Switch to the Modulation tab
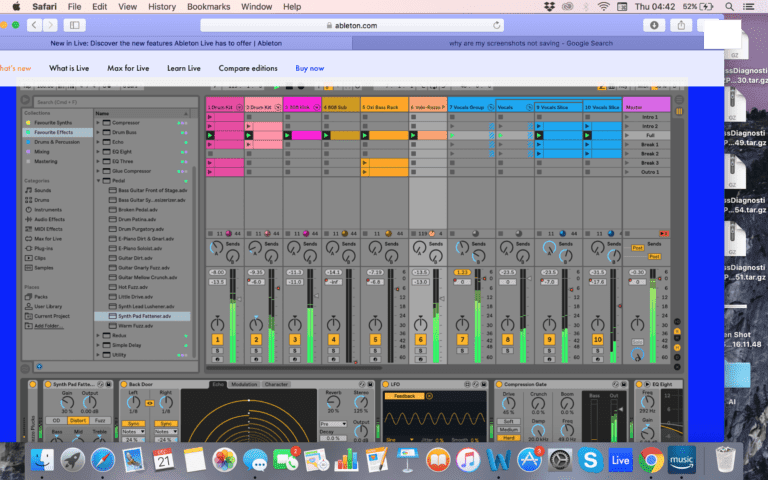 [x=244, y=384]
